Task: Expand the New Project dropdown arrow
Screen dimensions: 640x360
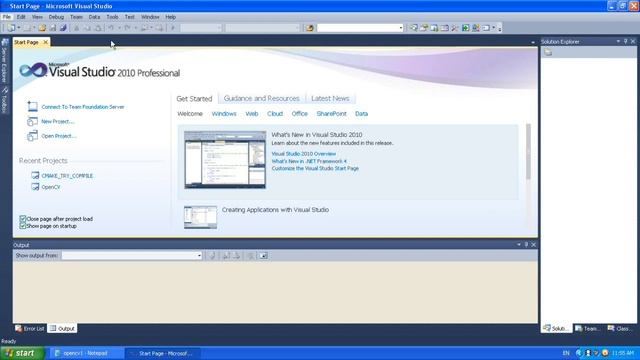Action: [x=19, y=28]
